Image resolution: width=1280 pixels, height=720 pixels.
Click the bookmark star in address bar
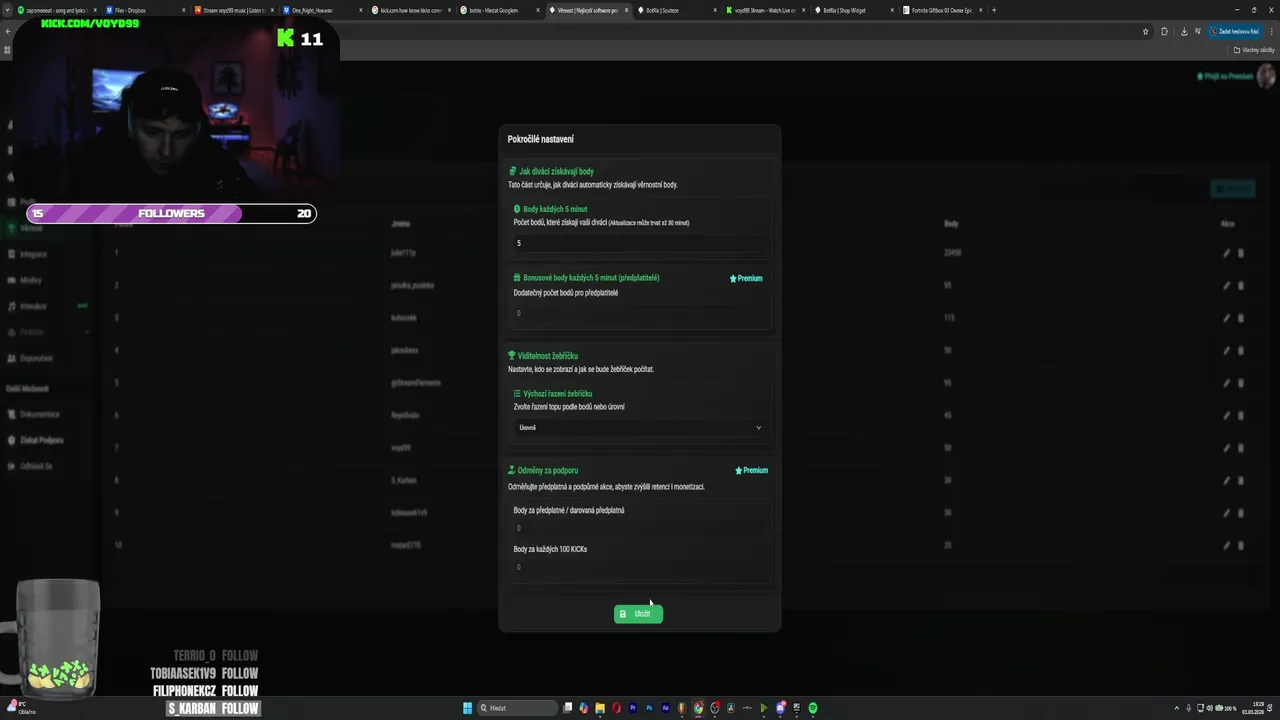click(1146, 31)
